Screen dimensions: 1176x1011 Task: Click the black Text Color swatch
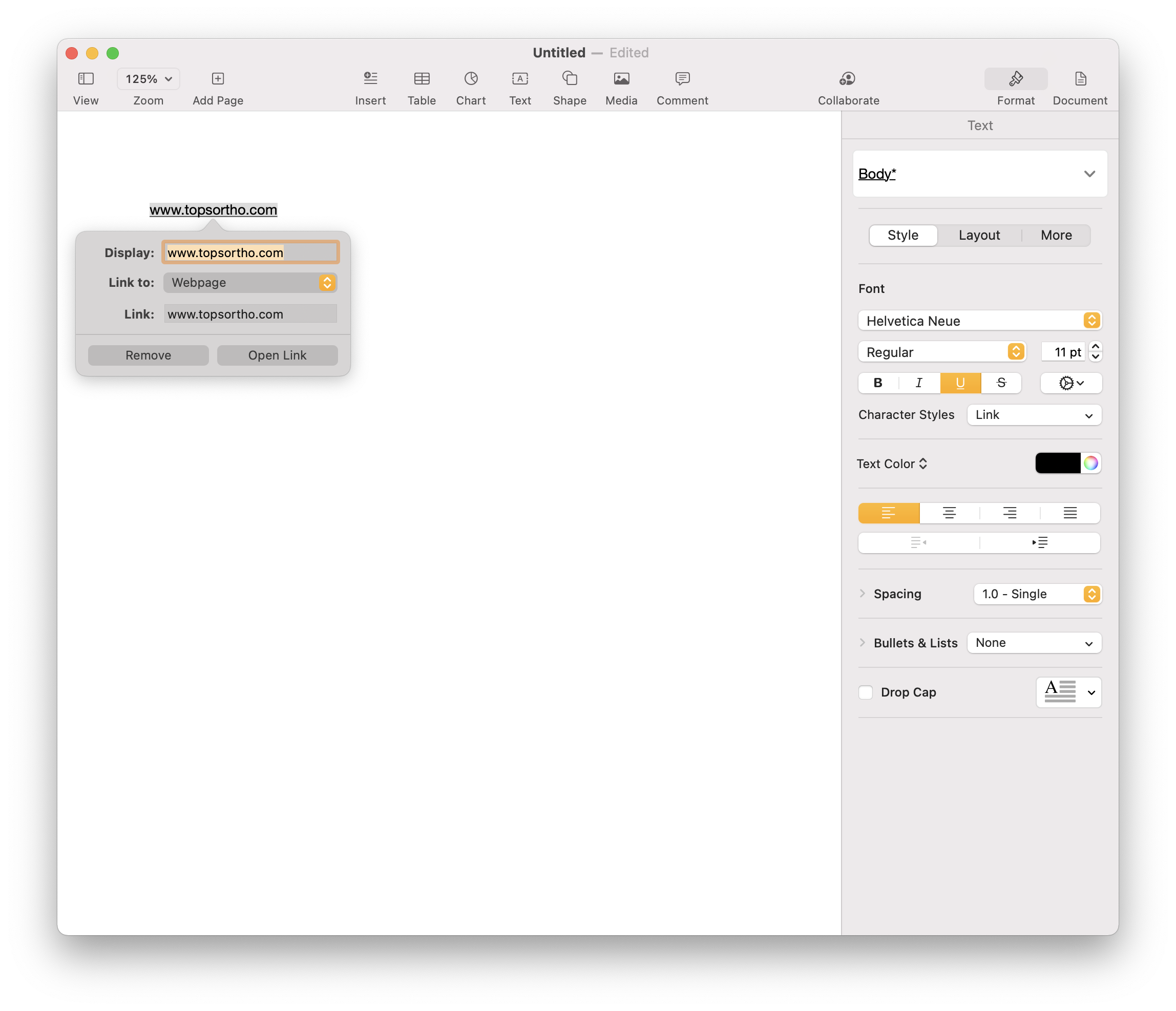(x=1057, y=463)
